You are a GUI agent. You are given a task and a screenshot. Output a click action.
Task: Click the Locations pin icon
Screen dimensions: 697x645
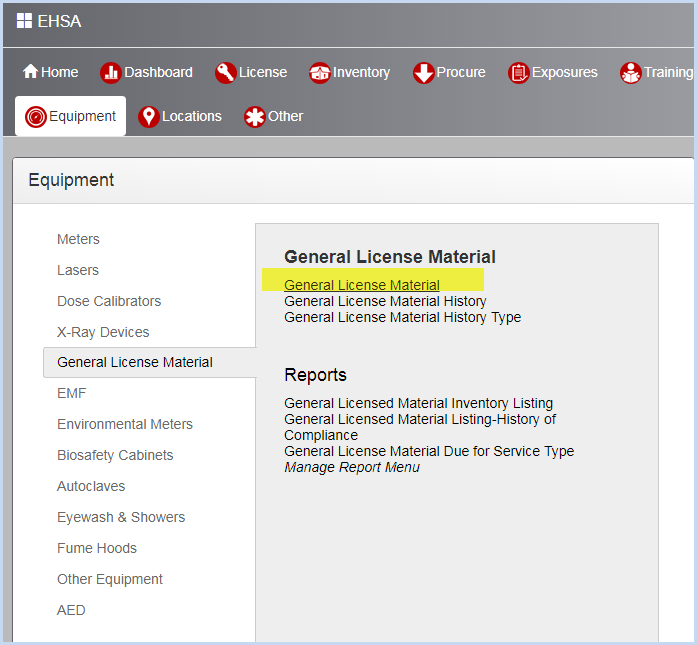click(x=148, y=117)
